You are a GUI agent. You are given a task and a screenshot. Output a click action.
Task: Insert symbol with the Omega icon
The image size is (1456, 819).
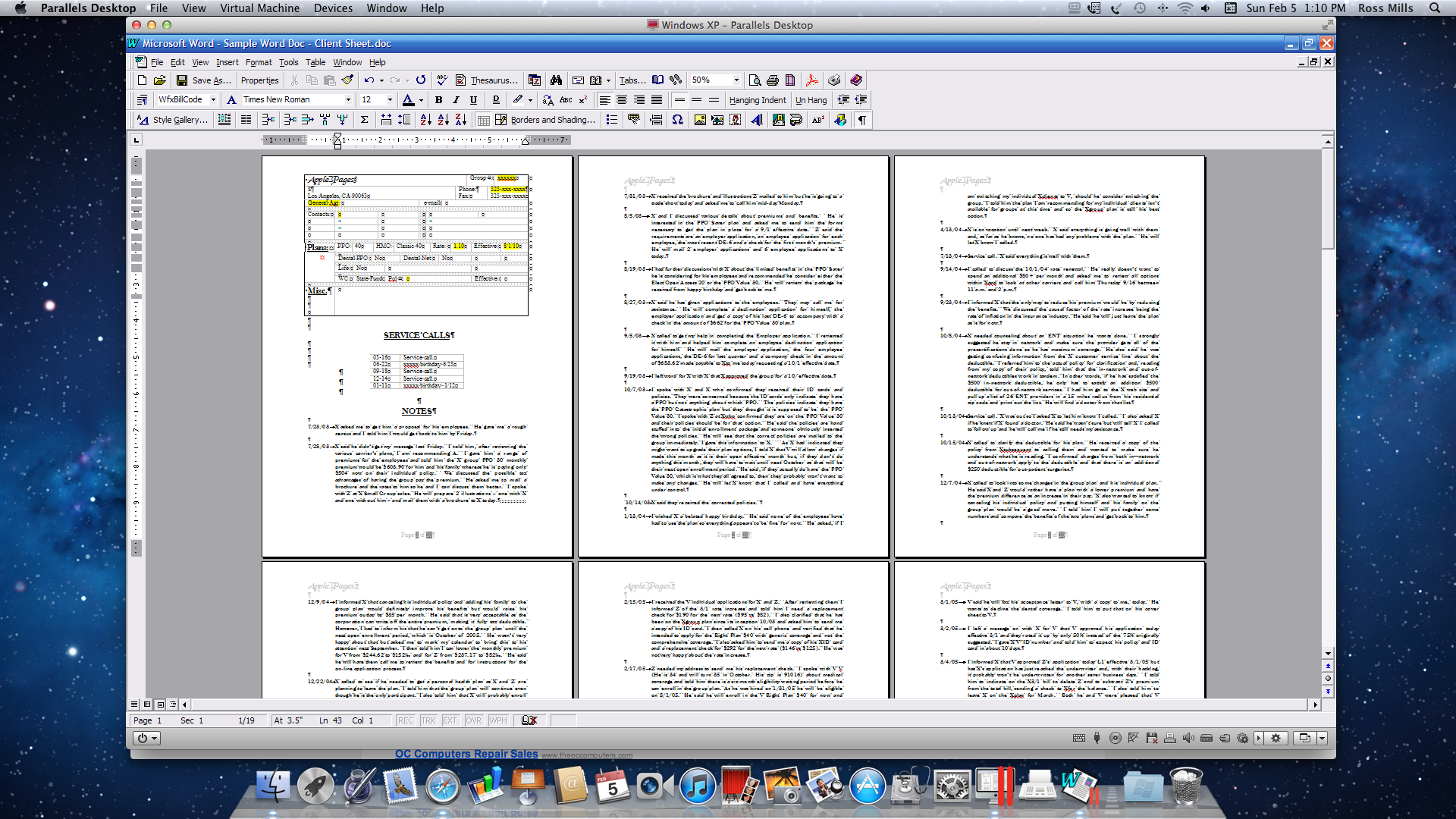(x=677, y=120)
